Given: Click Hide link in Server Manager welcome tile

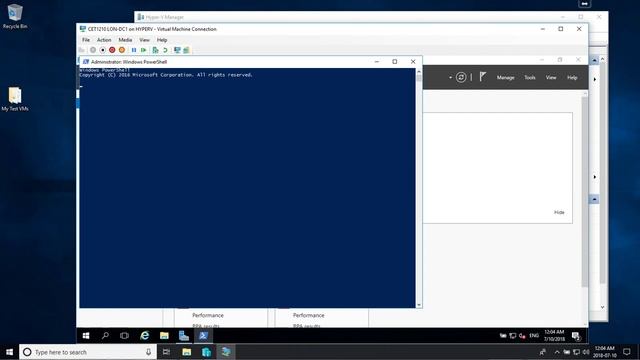Looking at the screenshot, I should click(x=559, y=212).
